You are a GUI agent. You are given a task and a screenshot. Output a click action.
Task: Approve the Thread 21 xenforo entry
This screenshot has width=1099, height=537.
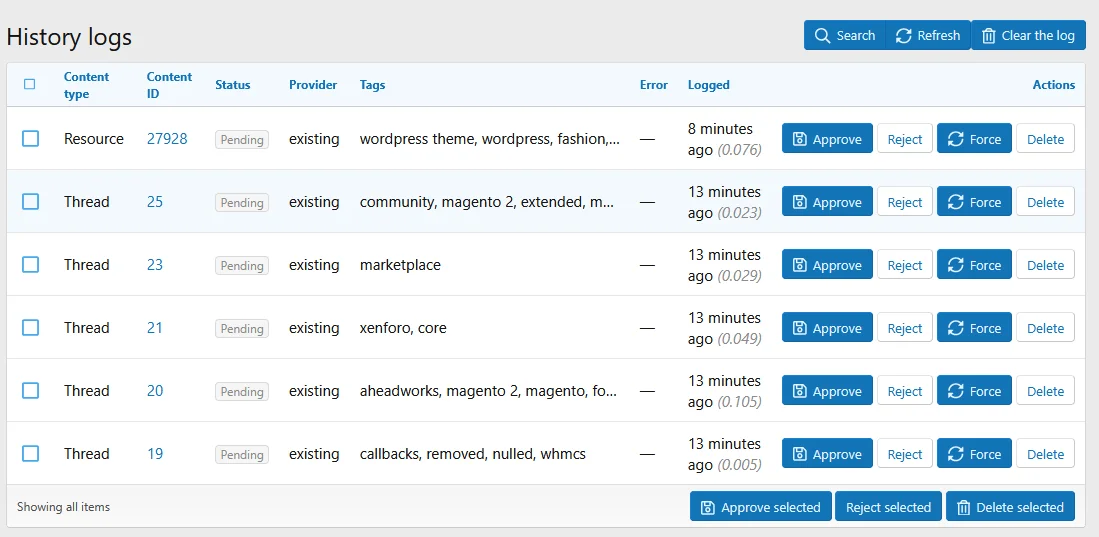click(827, 328)
